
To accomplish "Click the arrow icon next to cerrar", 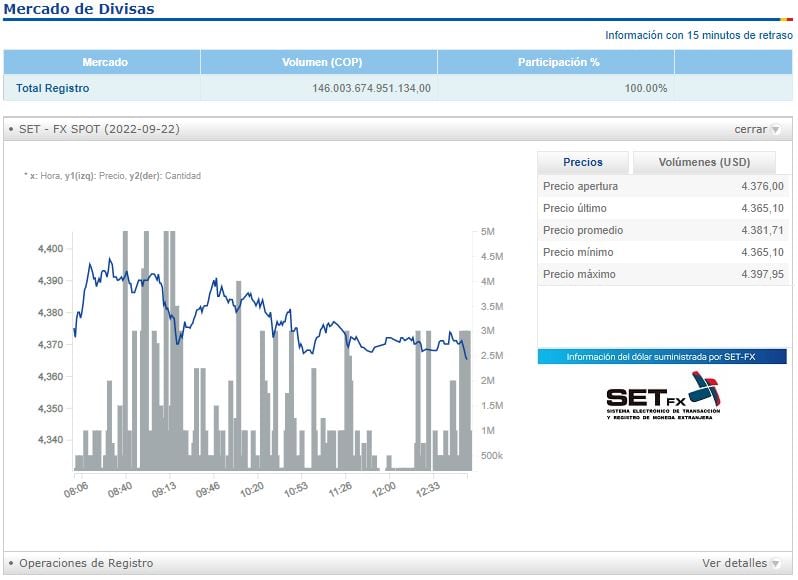I will click(775, 130).
